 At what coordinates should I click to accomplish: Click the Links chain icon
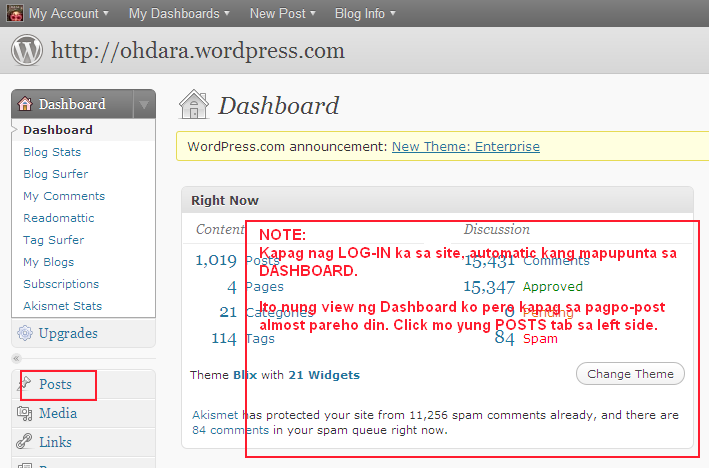[25, 442]
